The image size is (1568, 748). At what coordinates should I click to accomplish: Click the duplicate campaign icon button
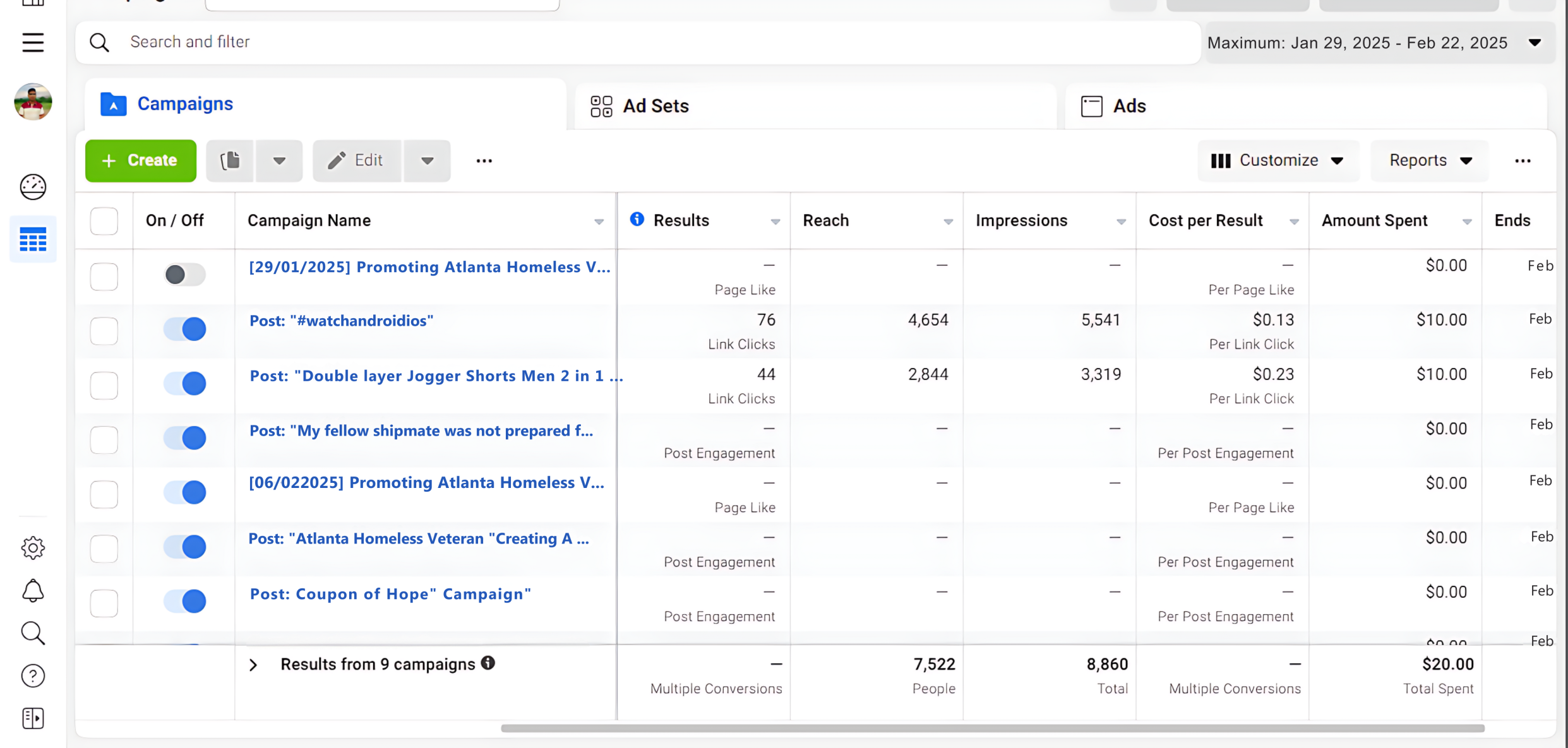click(230, 161)
